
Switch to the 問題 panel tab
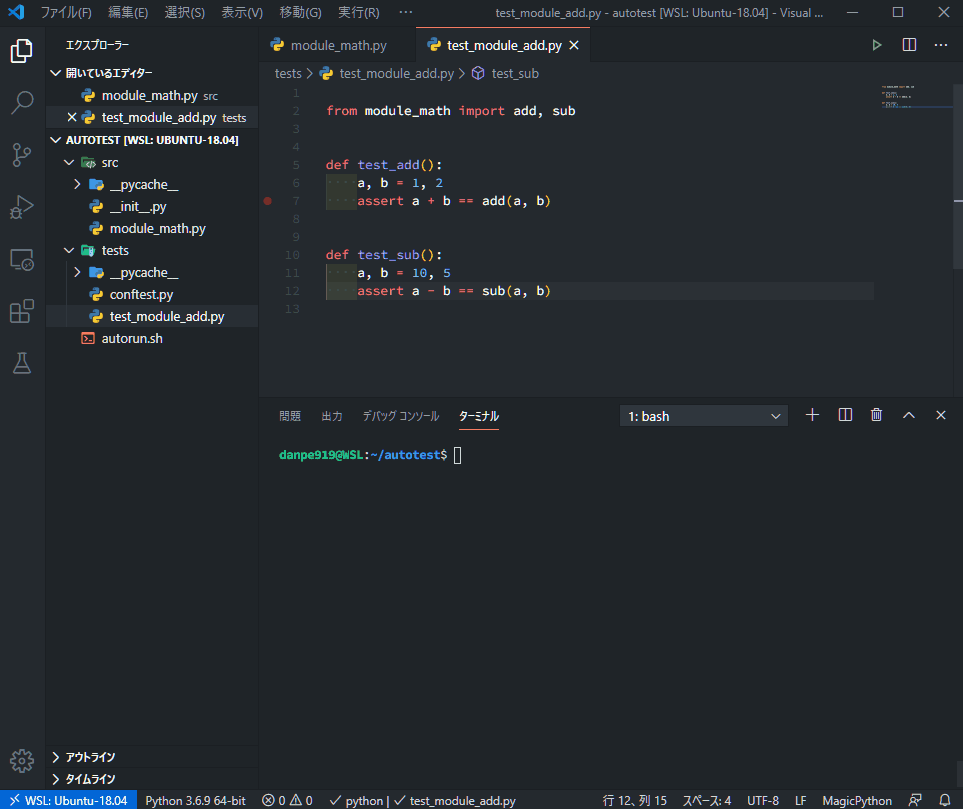tap(290, 416)
